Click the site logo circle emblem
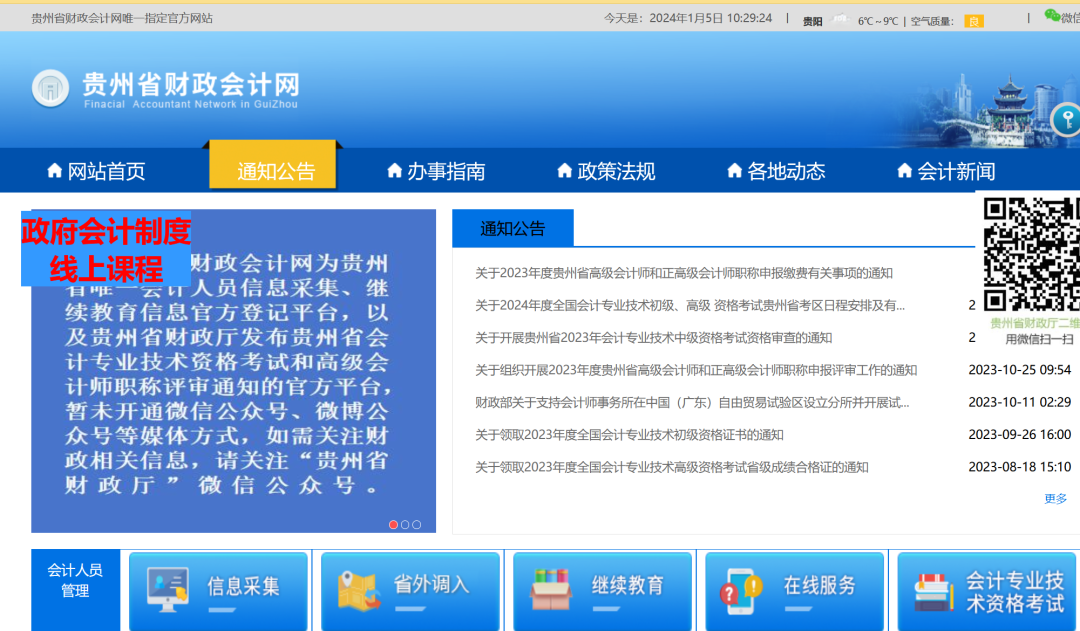 tap(50, 89)
